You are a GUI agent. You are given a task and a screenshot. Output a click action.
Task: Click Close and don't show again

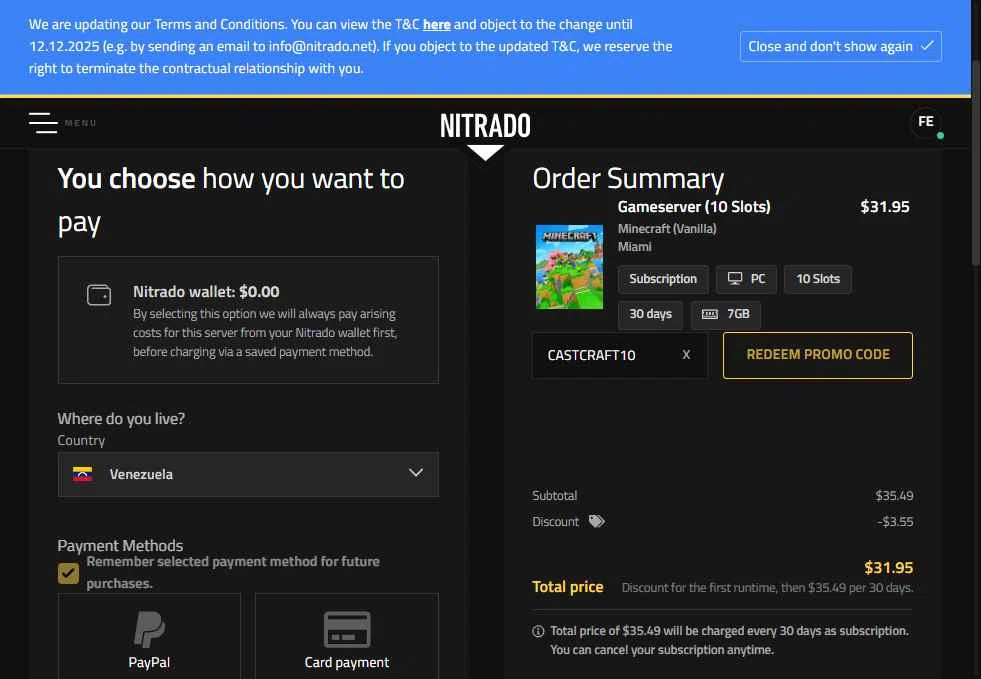point(840,46)
